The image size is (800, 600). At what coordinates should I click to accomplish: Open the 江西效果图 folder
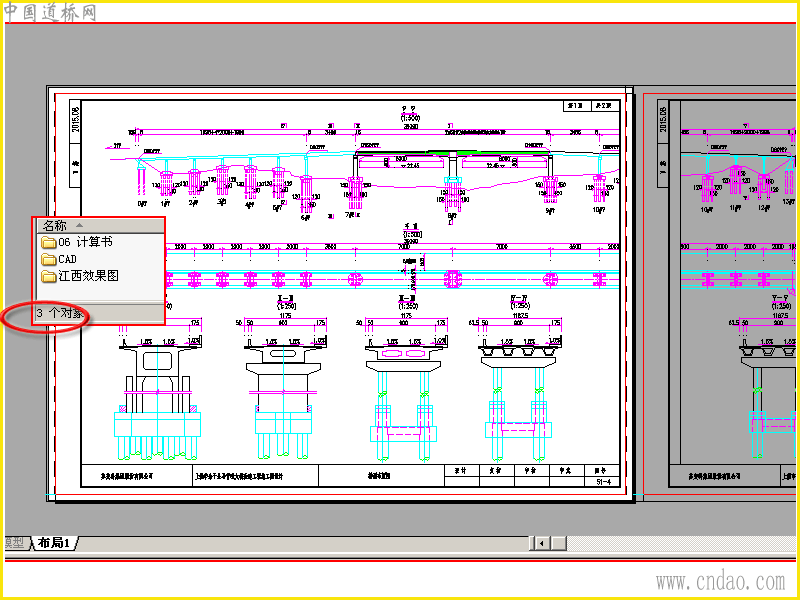click(80, 276)
